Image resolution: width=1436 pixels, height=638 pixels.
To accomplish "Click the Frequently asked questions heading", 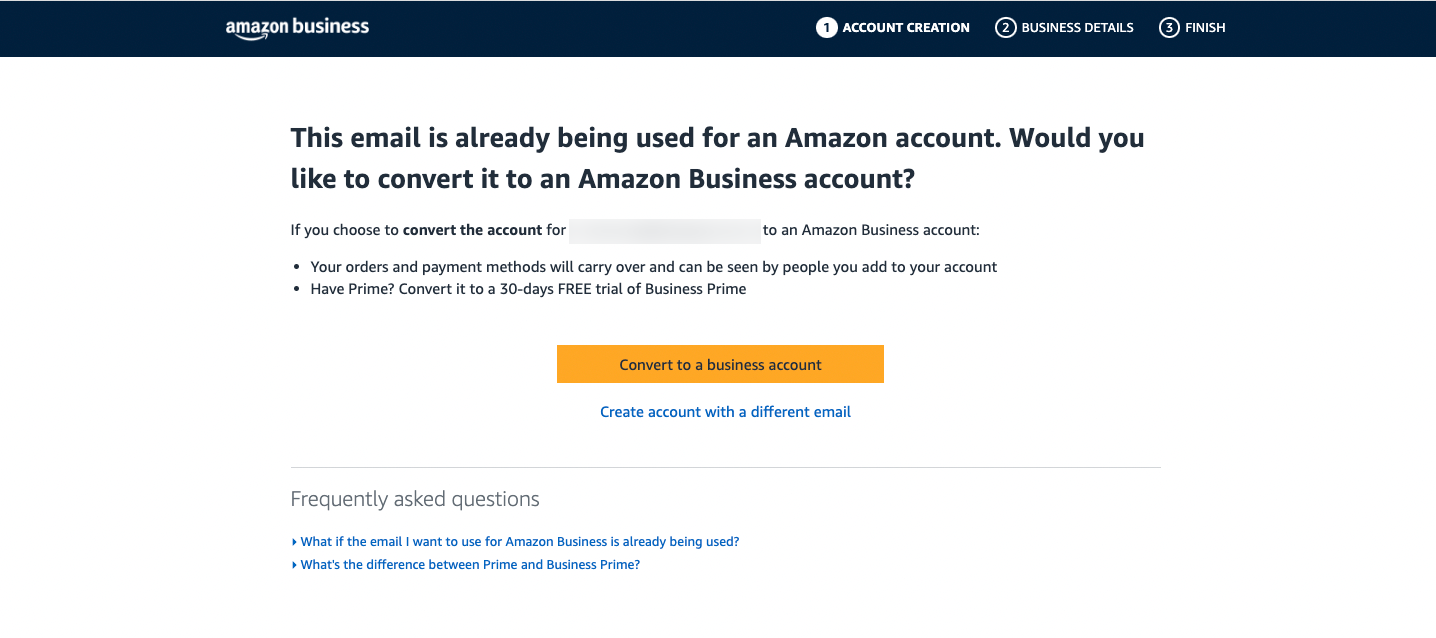I will (415, 499).
